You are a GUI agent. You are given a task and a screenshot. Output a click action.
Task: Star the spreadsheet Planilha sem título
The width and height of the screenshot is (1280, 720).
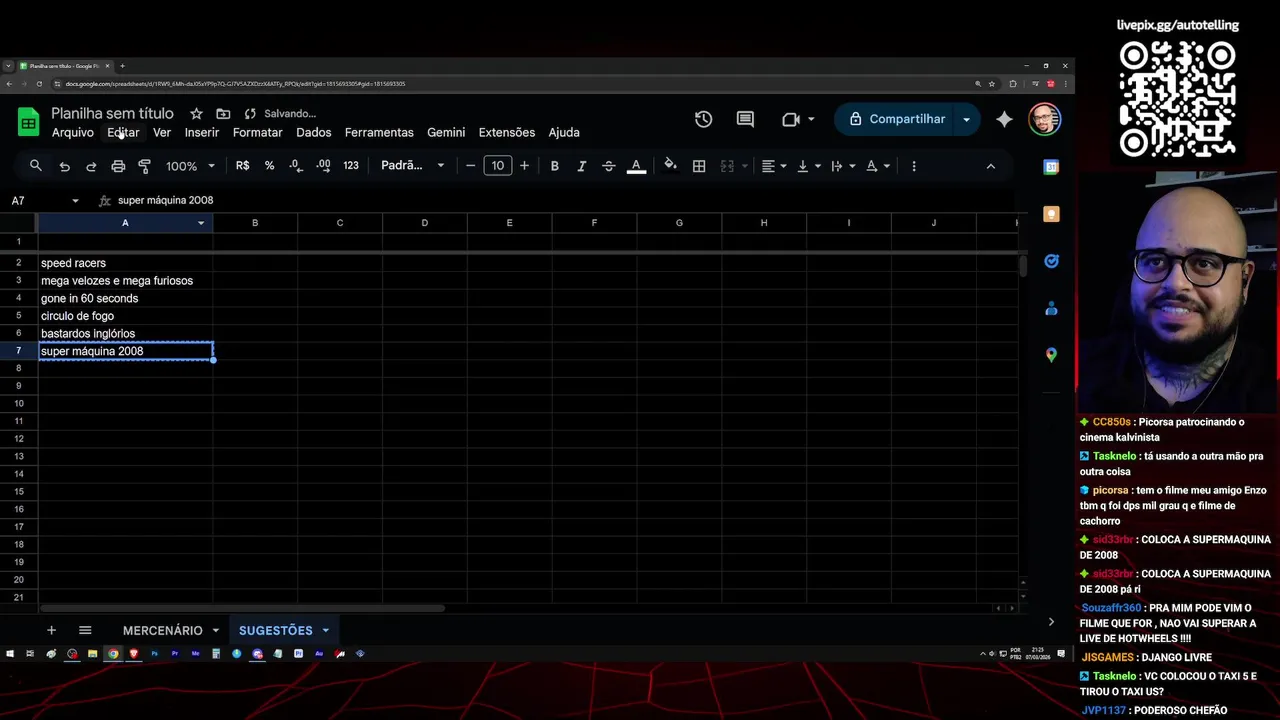[196, 114]
